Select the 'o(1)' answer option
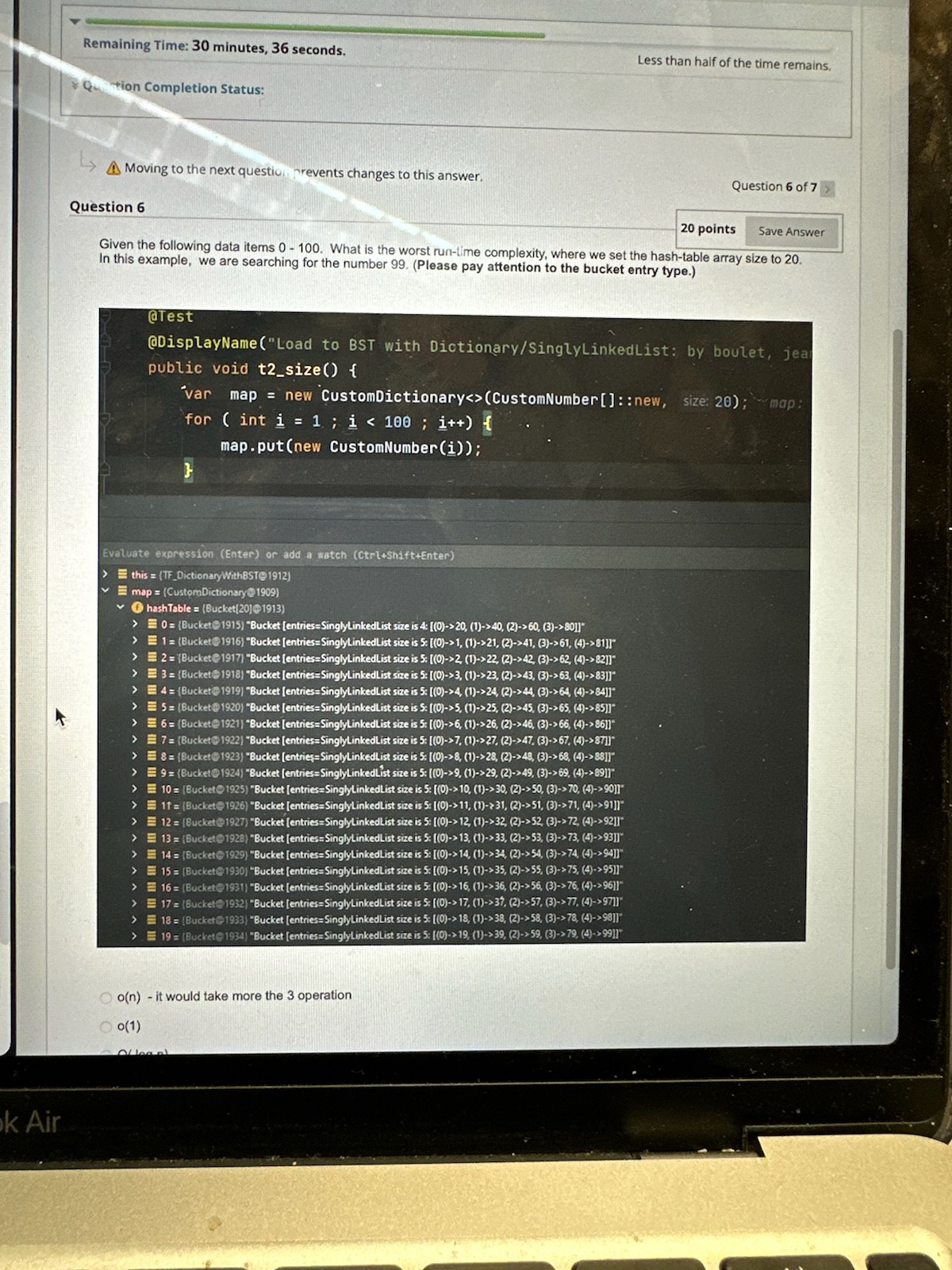952x1270 pixels. point(106,1027)
